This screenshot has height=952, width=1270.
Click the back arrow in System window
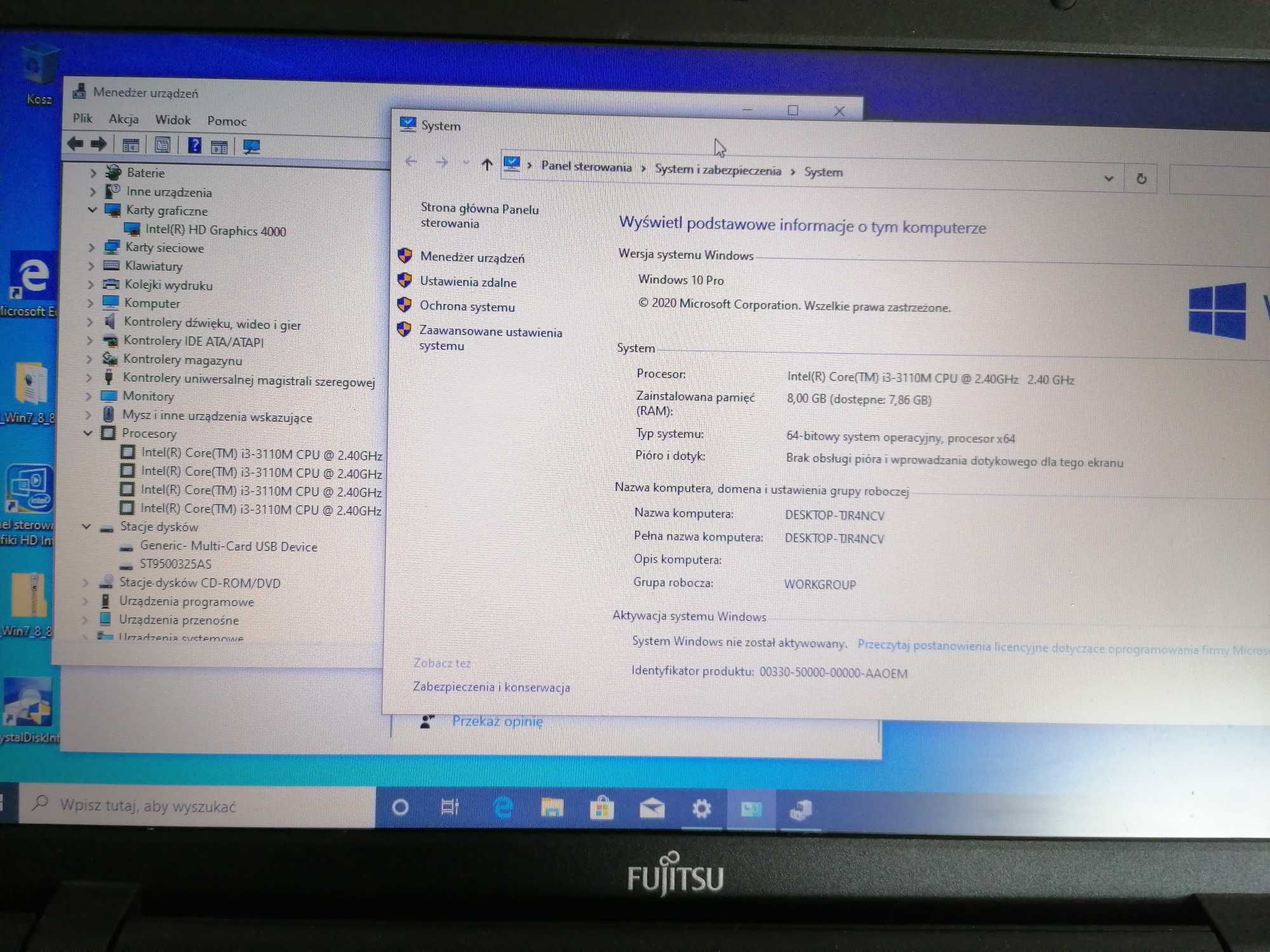(411, 162)
